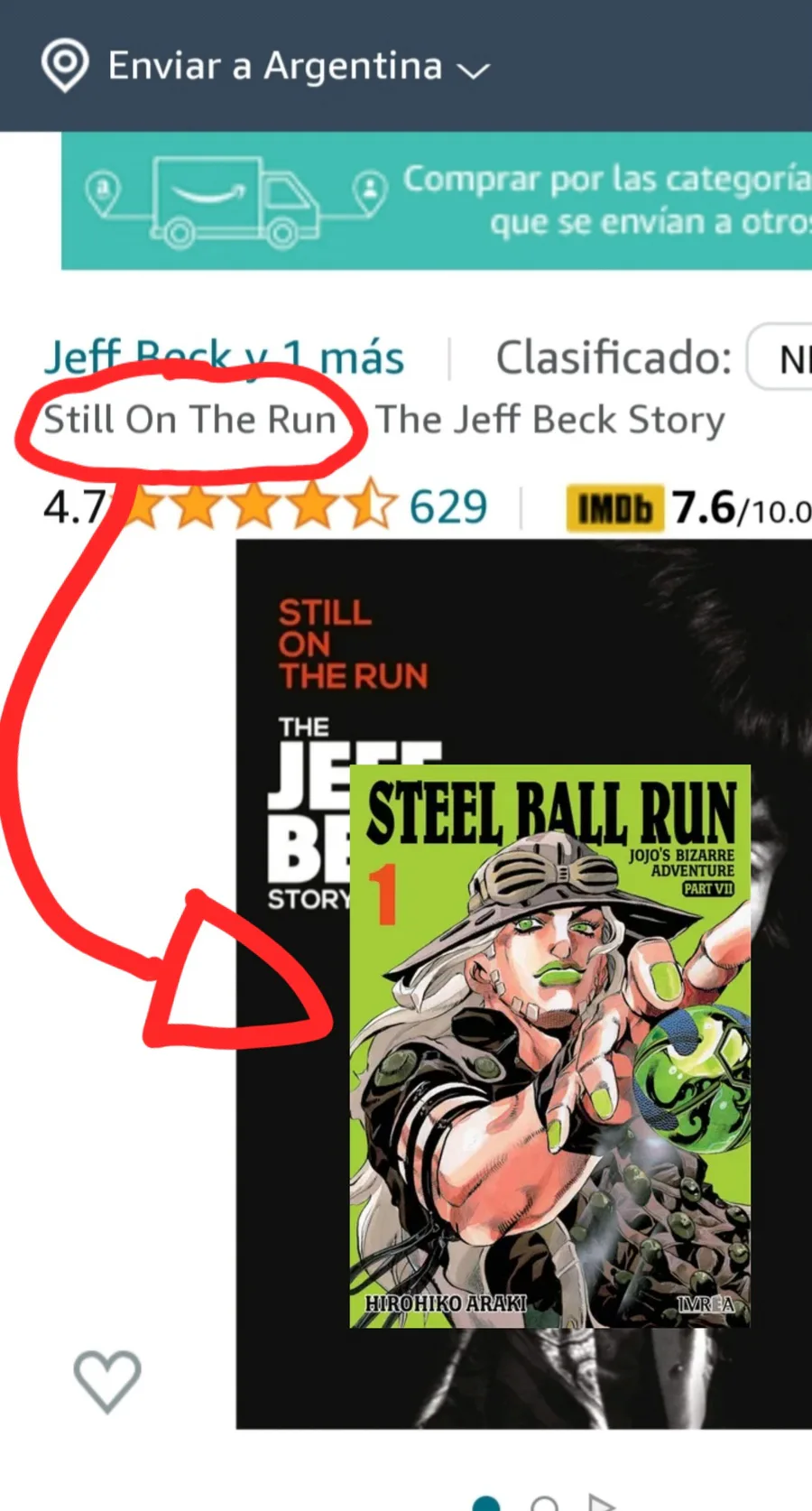Tap the location pin icon in header
The width and height of the screenshot is (812, 1511).
click(64, 66)
